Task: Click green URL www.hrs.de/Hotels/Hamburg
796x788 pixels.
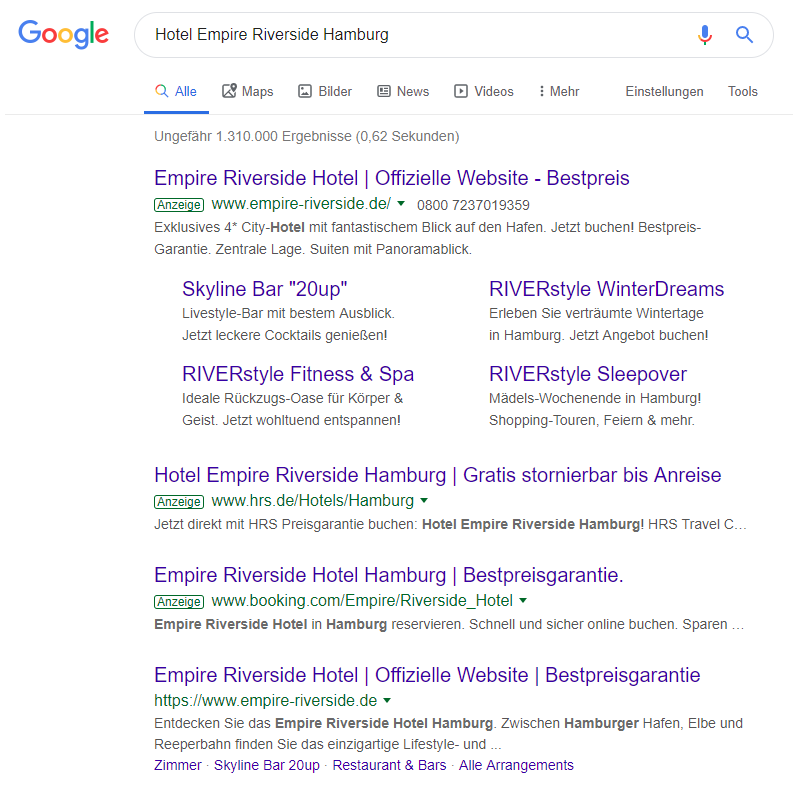Action: [x=312, y=501]
